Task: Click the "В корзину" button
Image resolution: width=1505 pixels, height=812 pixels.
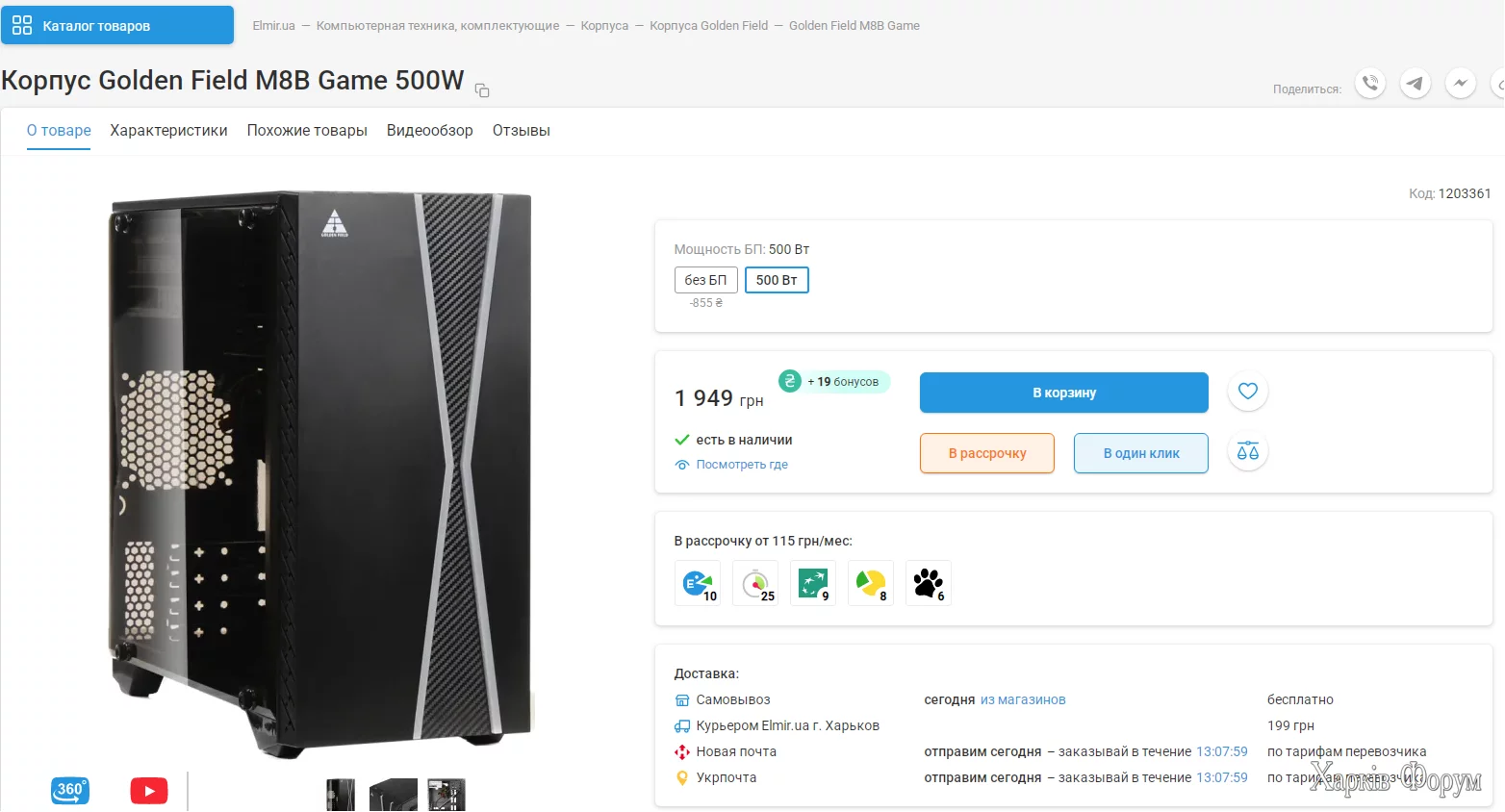Action: (x=1063, y=393)
